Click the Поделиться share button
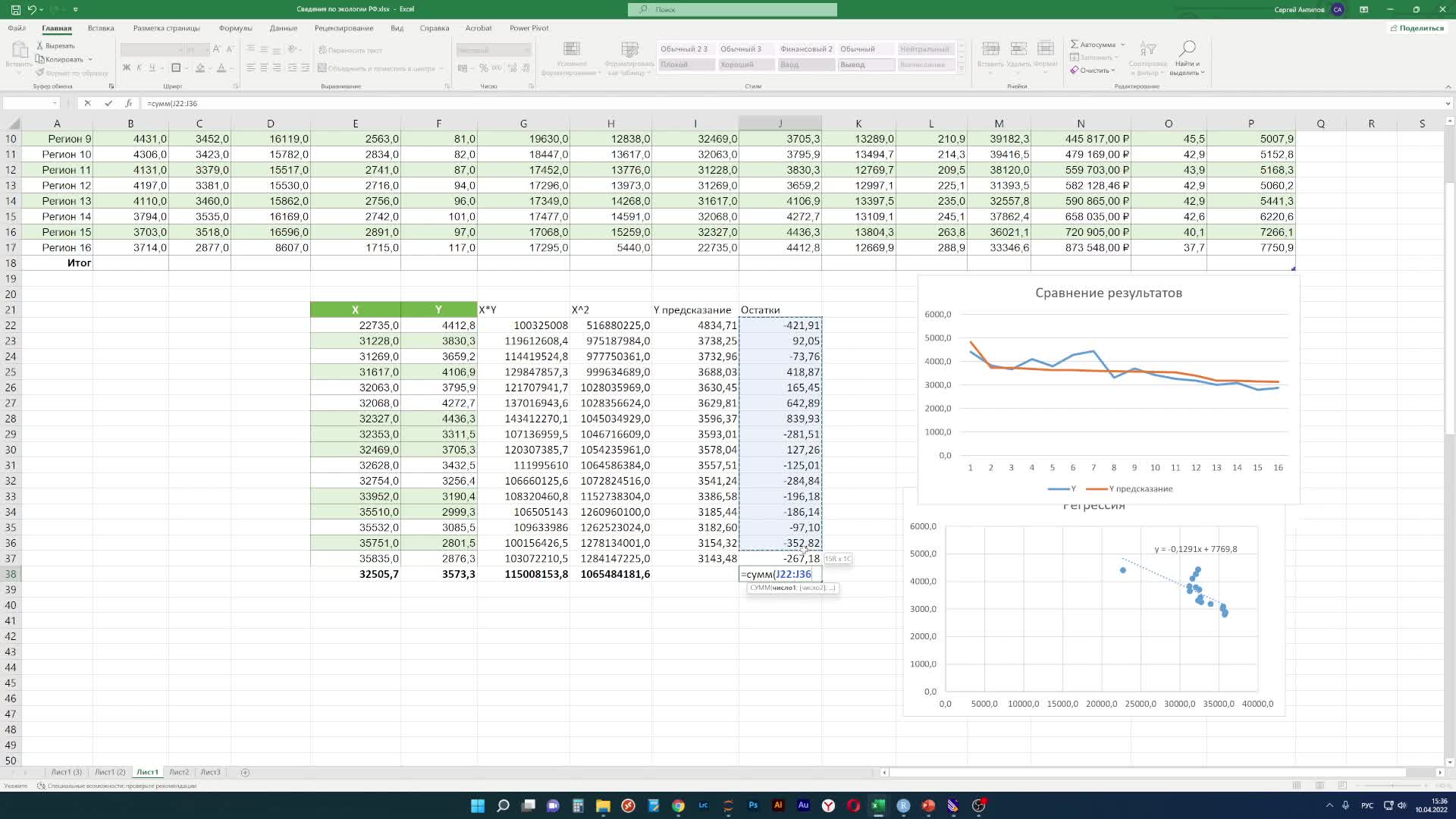Image resolution: width=1456 pixels, height=819 pixels. coord(1417,28)
